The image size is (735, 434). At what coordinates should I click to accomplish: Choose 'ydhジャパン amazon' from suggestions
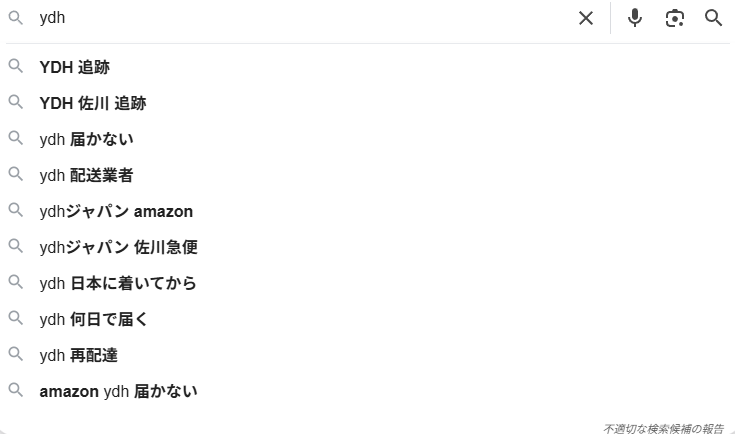coord(116,211)
